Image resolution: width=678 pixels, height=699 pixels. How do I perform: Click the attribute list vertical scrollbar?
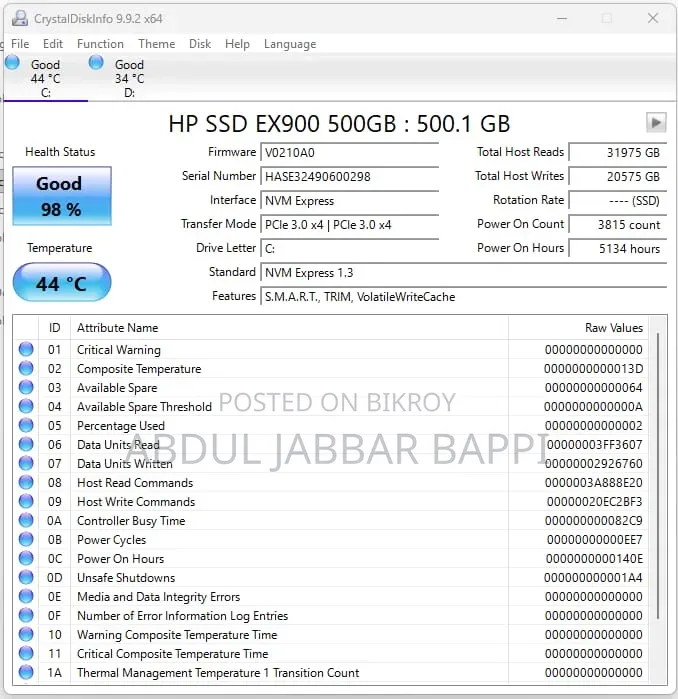pos(658,476)
